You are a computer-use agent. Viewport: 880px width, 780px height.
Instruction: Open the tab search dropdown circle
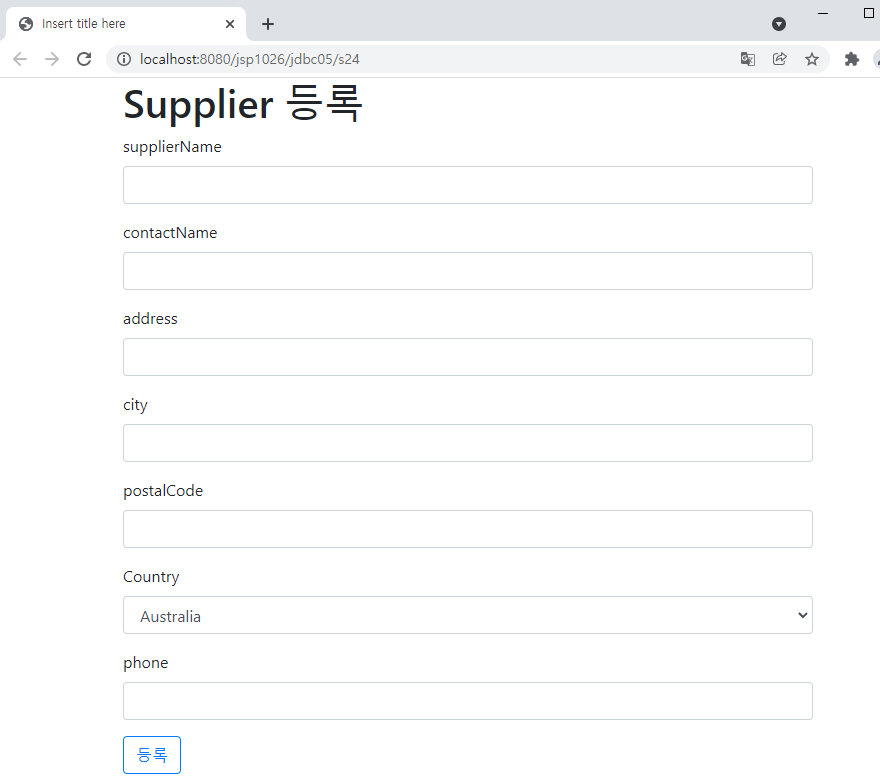(779, 24)
